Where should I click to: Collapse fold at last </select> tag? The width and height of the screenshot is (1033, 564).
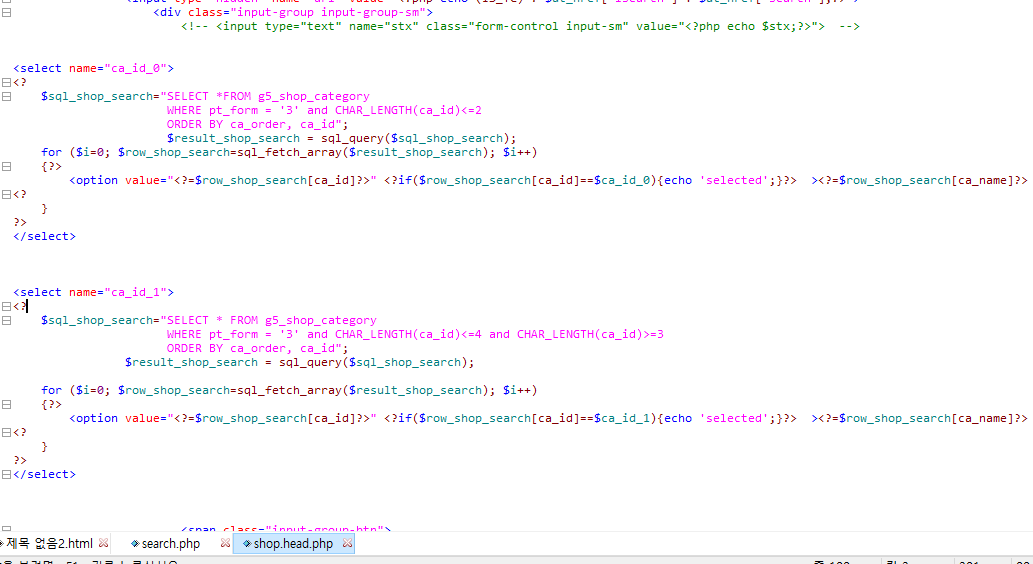pyautogui.click(x=6, y=475)
